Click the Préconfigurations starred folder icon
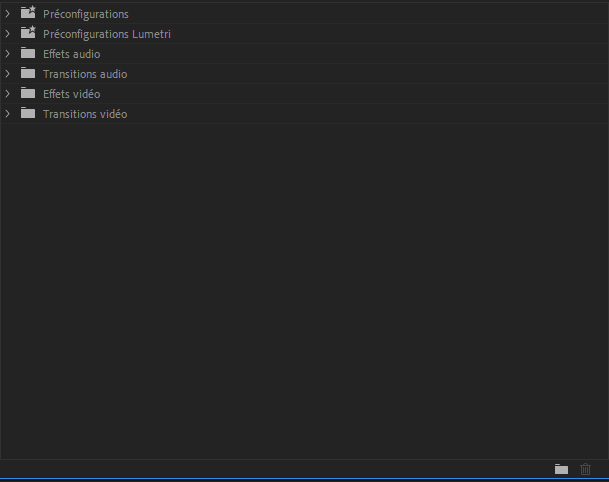Viewport: 609px width, 482px height. coord(28,14)
